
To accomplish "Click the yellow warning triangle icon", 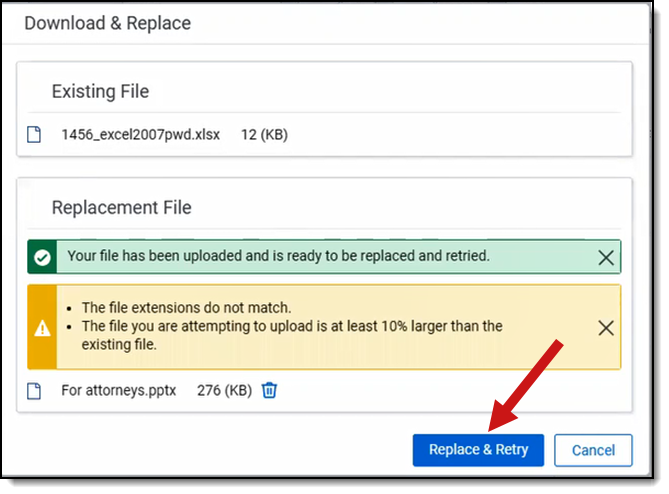I will (42, 327).
